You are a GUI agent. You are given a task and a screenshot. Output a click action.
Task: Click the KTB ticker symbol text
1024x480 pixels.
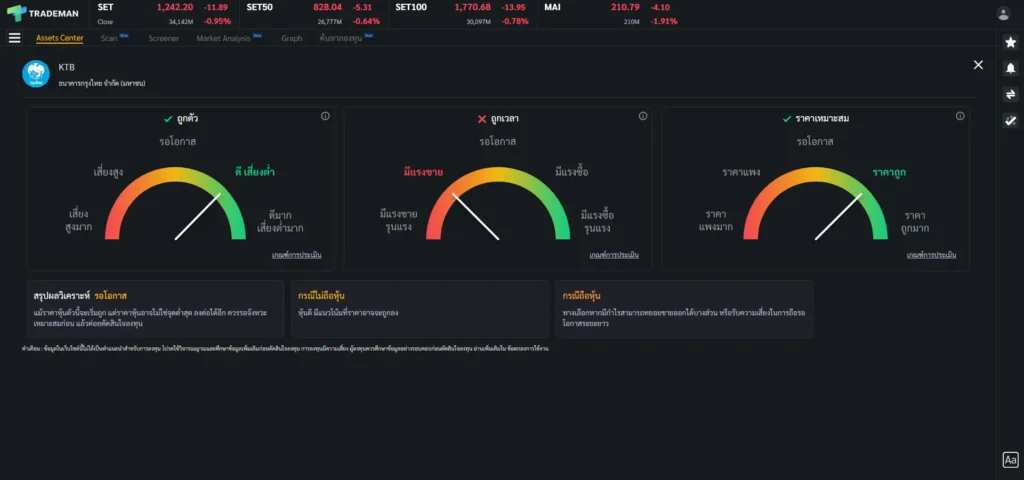point(67,67)
